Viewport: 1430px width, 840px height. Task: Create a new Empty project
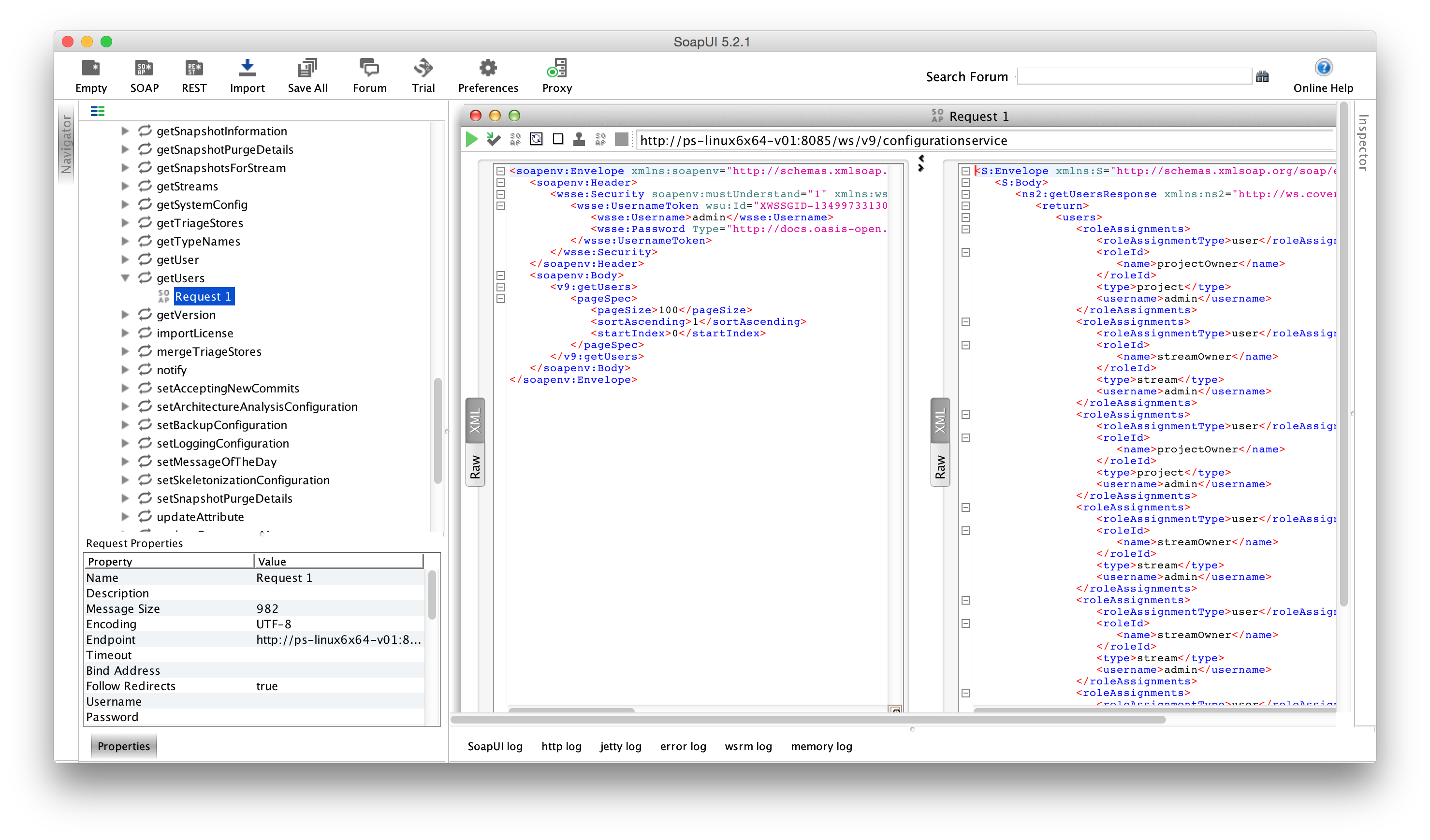91,75
